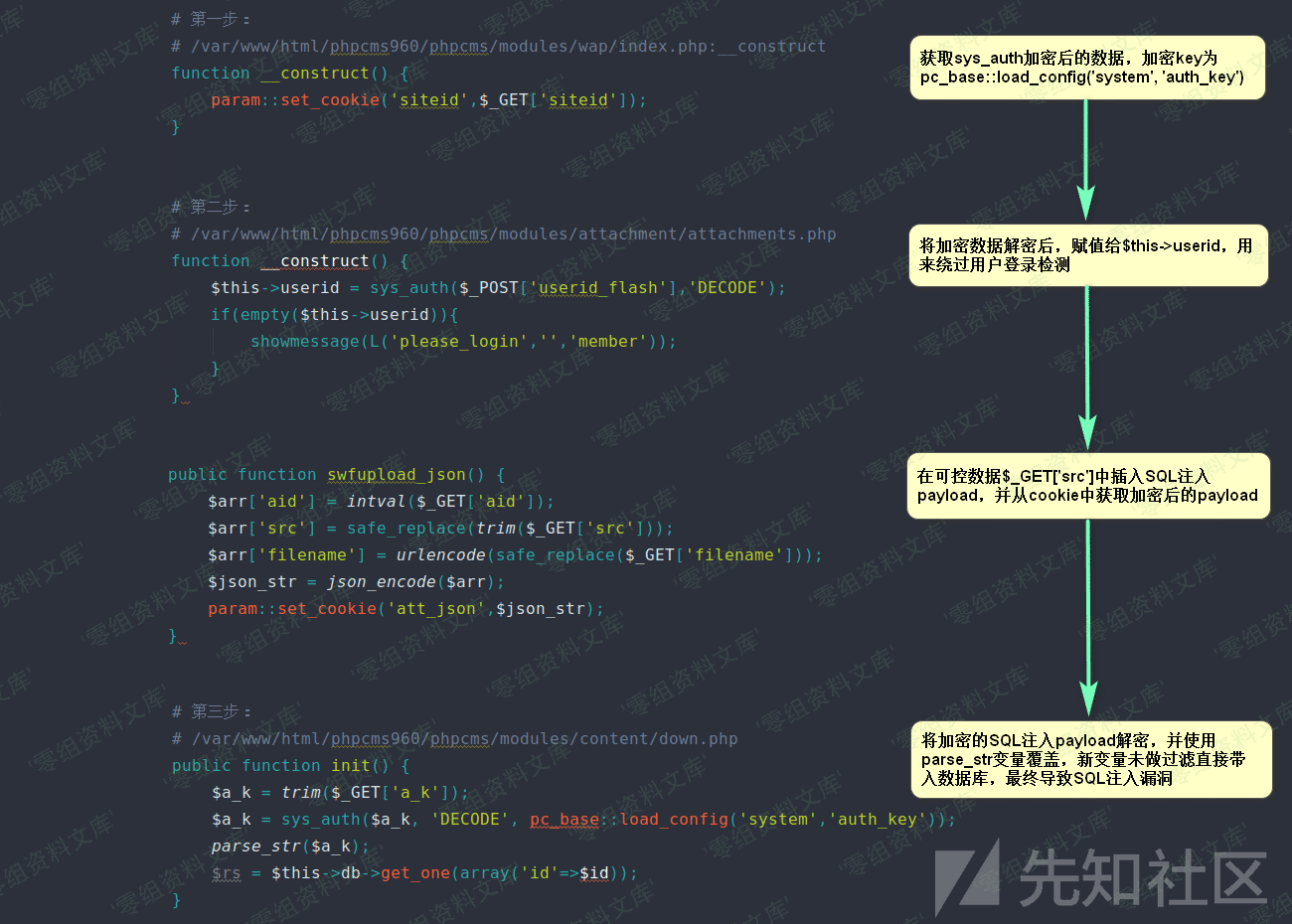Click the second yellow note mentioning $this->userid
Viewport: 1292px width, 924px height.
tap(1088, 255)
